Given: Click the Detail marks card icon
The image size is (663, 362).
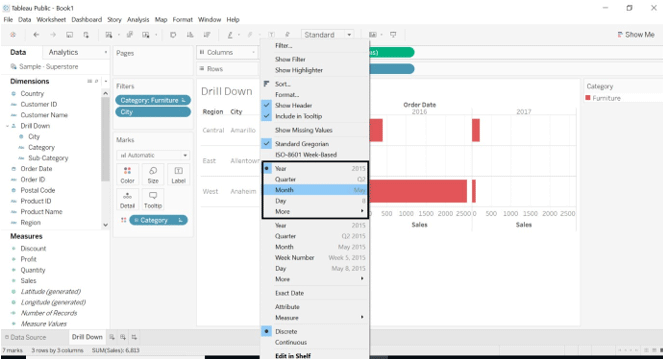Looking at the screenshot, I should (127, 200).
